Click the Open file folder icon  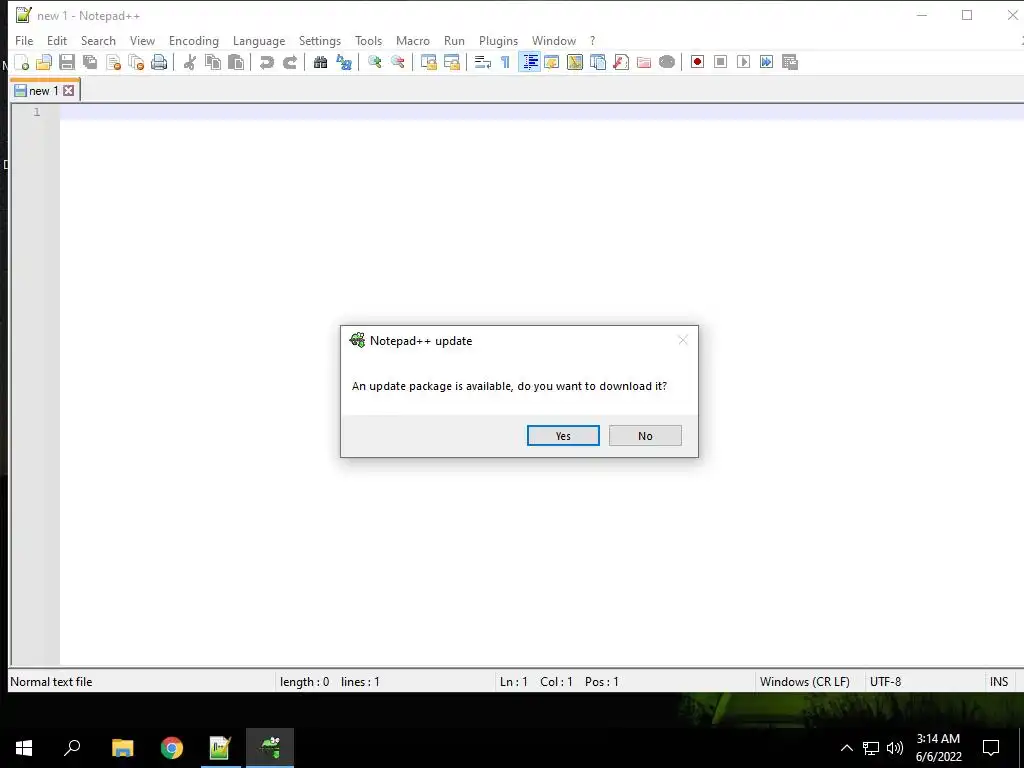[44, 62]
